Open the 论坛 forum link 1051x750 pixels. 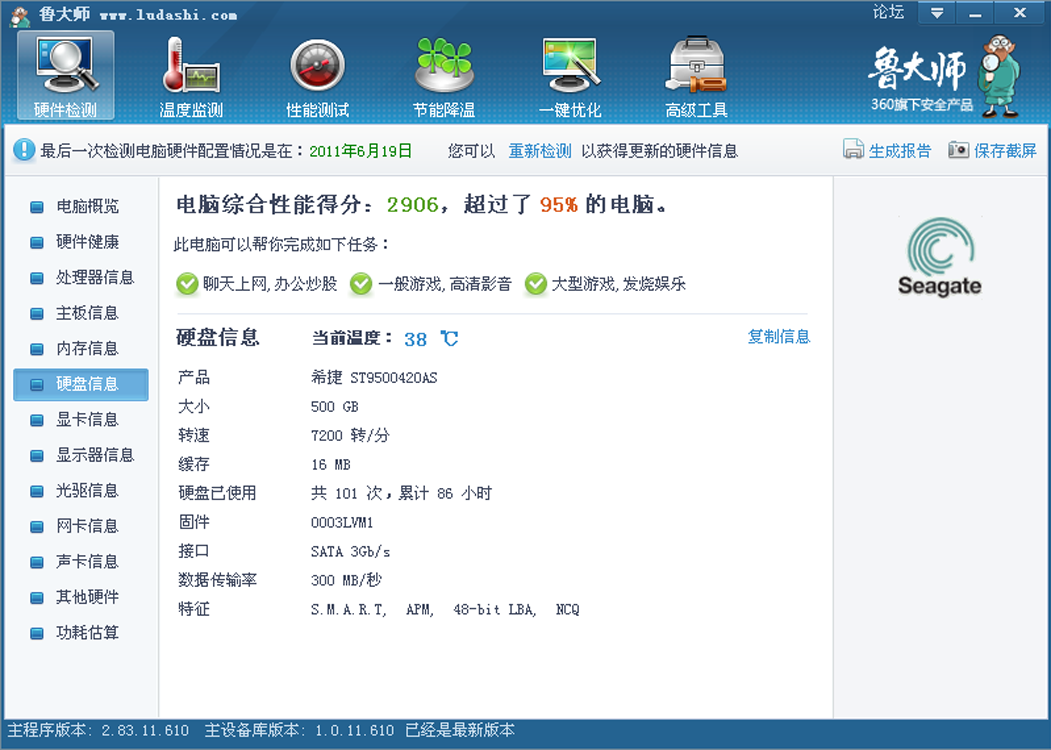888,12
